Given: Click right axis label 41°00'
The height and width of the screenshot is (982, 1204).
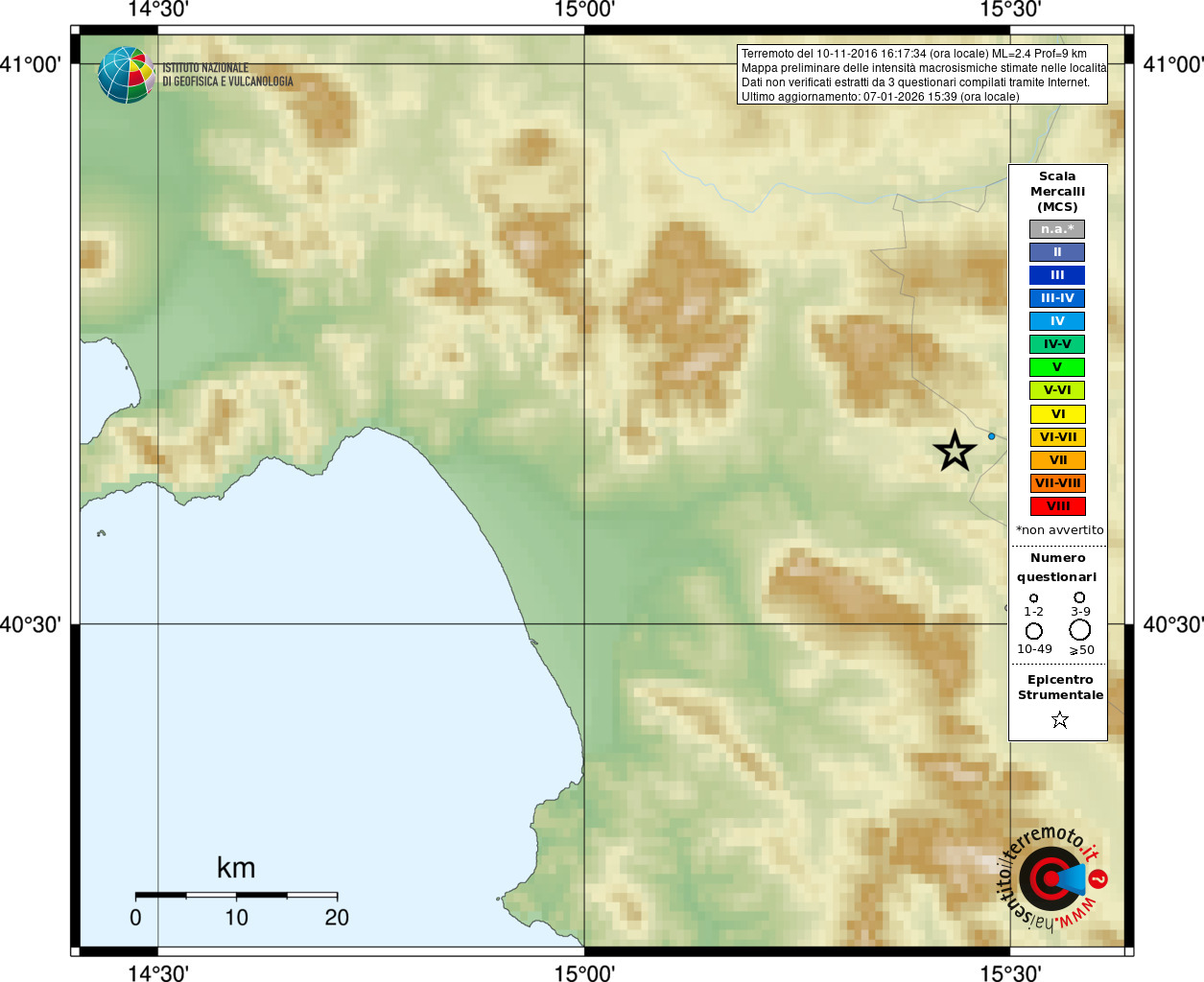Looking at the screenshot, I should pos(1173,64).
